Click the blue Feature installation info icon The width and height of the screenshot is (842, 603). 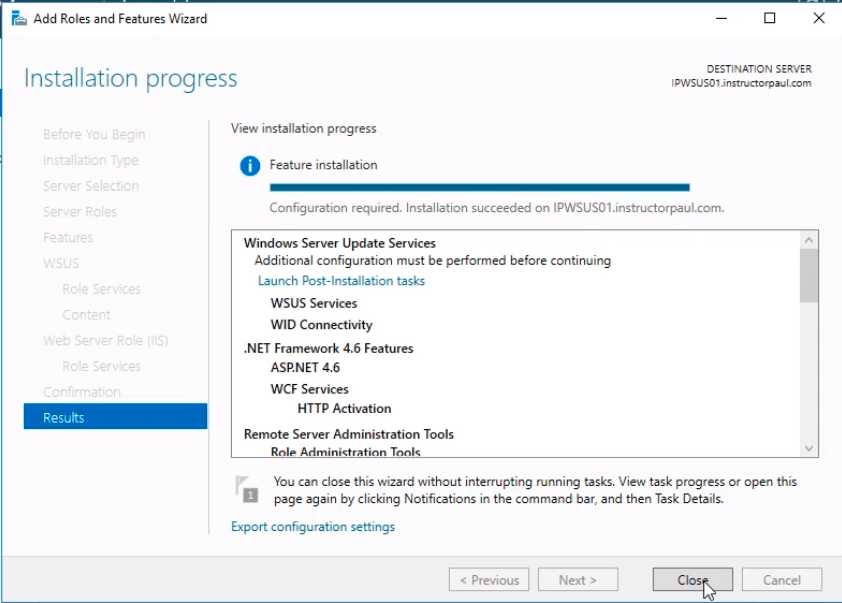pos(250,165)
